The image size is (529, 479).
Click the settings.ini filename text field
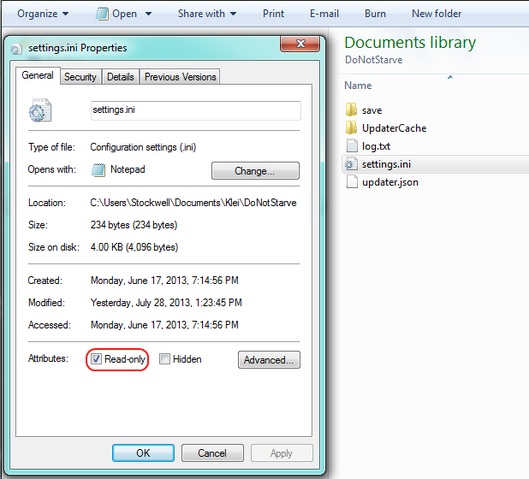tap(196, 110)
